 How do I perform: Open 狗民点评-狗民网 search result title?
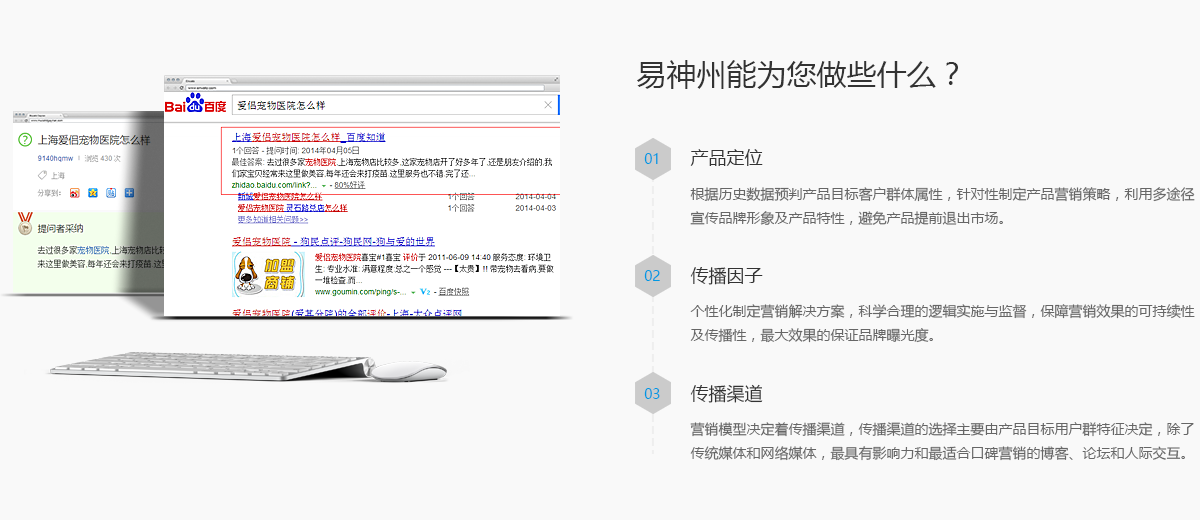click(333, 241)
